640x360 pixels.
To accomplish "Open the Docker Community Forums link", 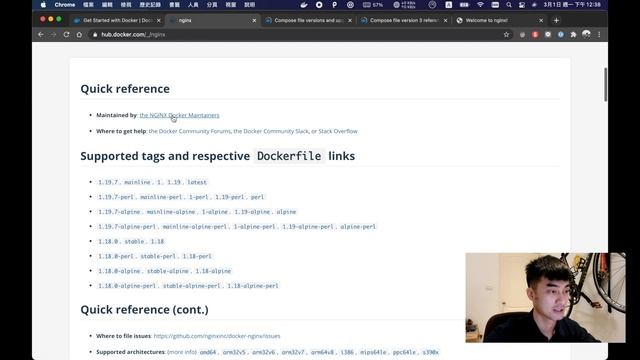I will (190, 131).
